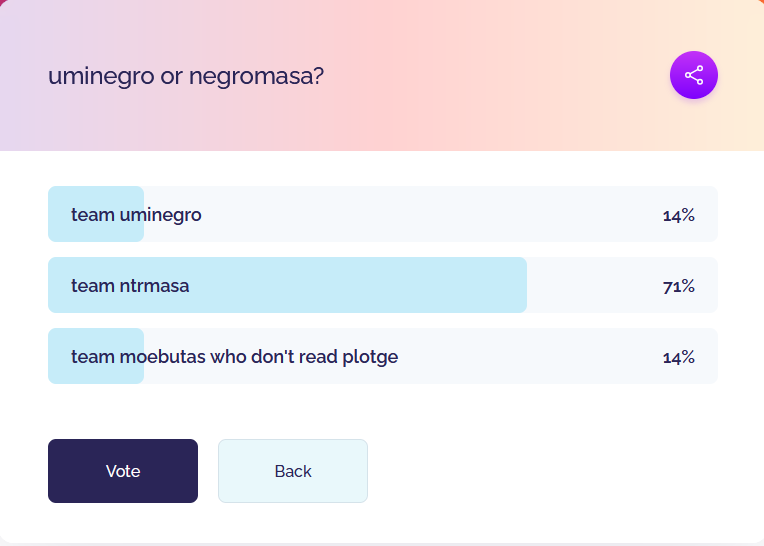
Task: Click the 14% result for team moebutas
Action: (x=678, y=357)
